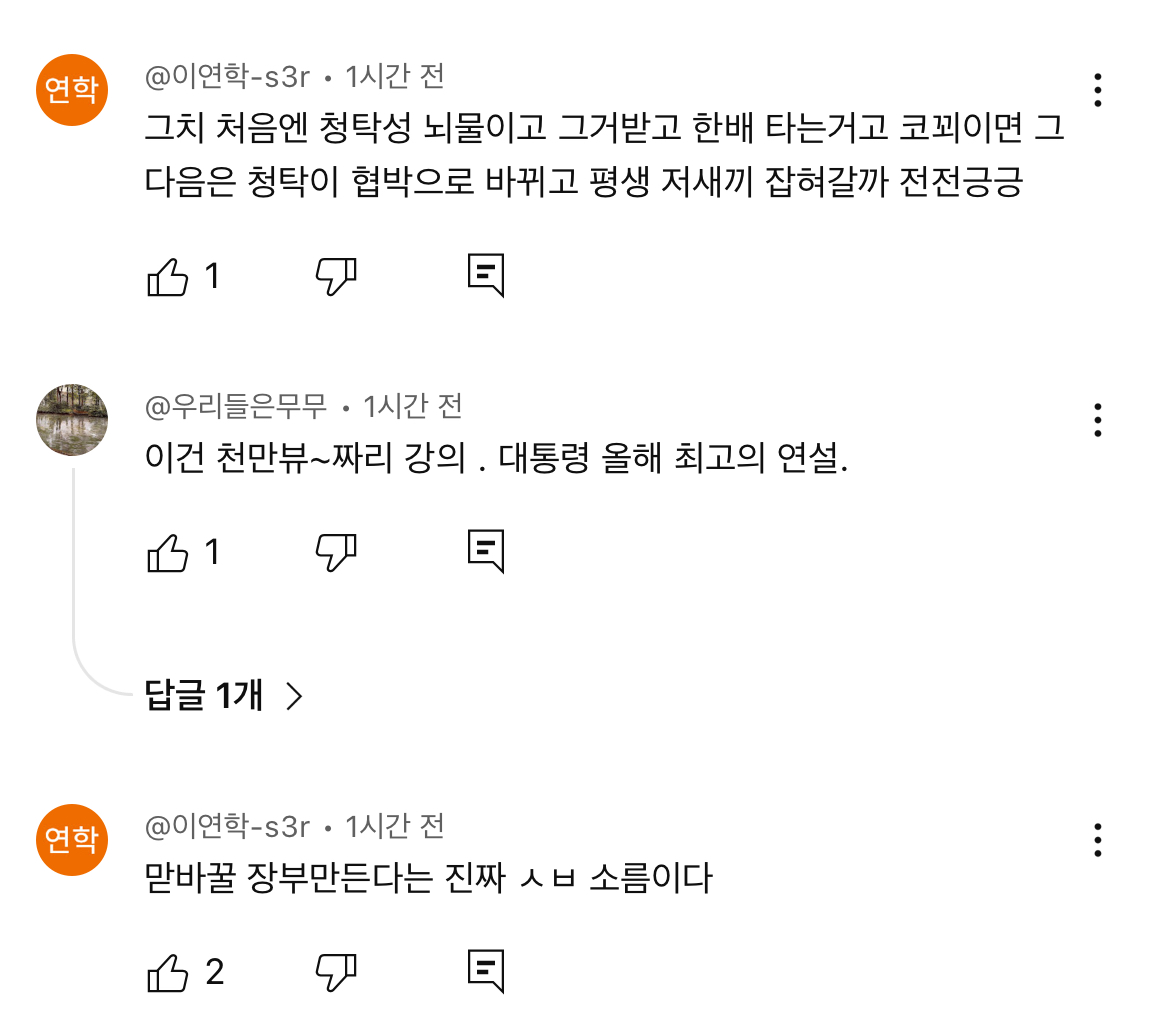Dislike the 우리들은무무 comment

click(x=336, y=551)
